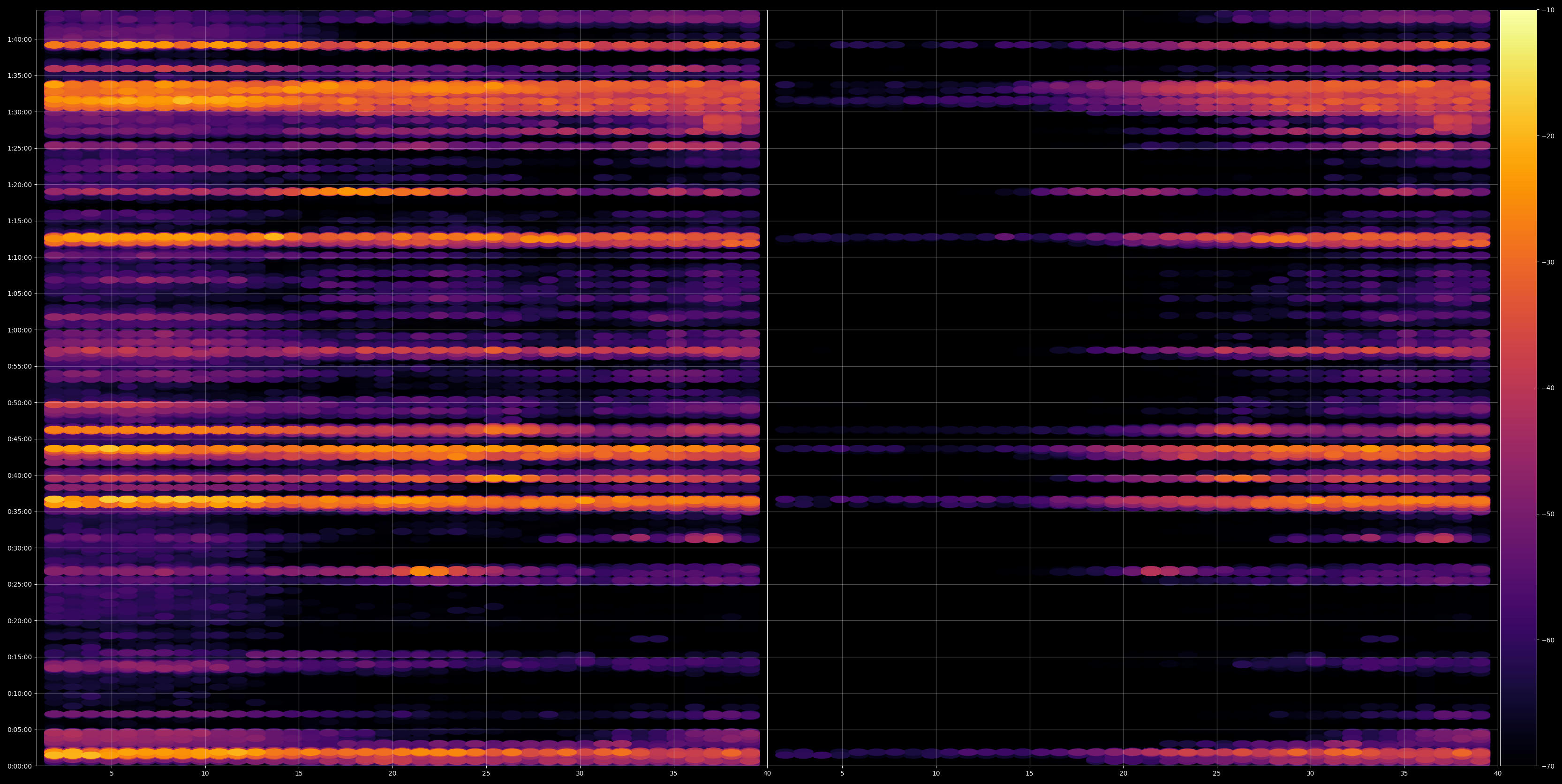The width and height of the screenshot is (1562, 784).
Task: Click the 1:35:00 y-axis tick label
Action: pyautogui.click(x=19, y=76)
